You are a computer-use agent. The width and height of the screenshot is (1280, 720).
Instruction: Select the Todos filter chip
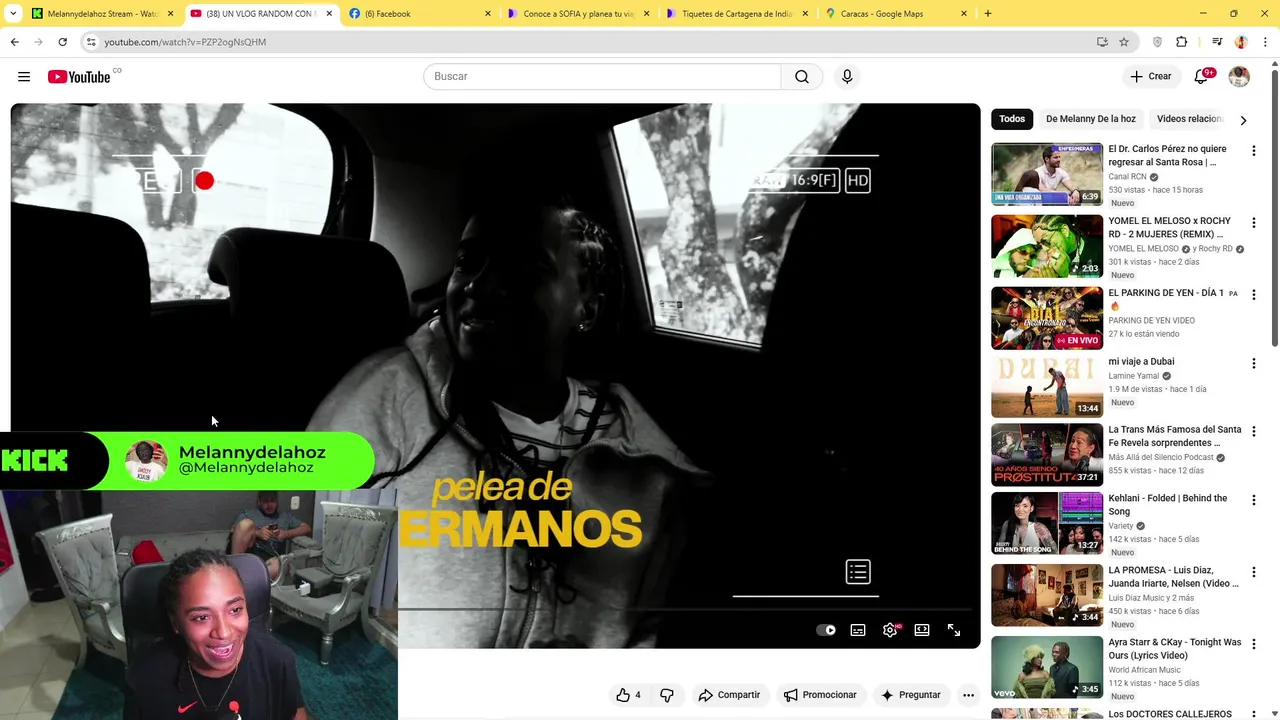pos(1012,119)
